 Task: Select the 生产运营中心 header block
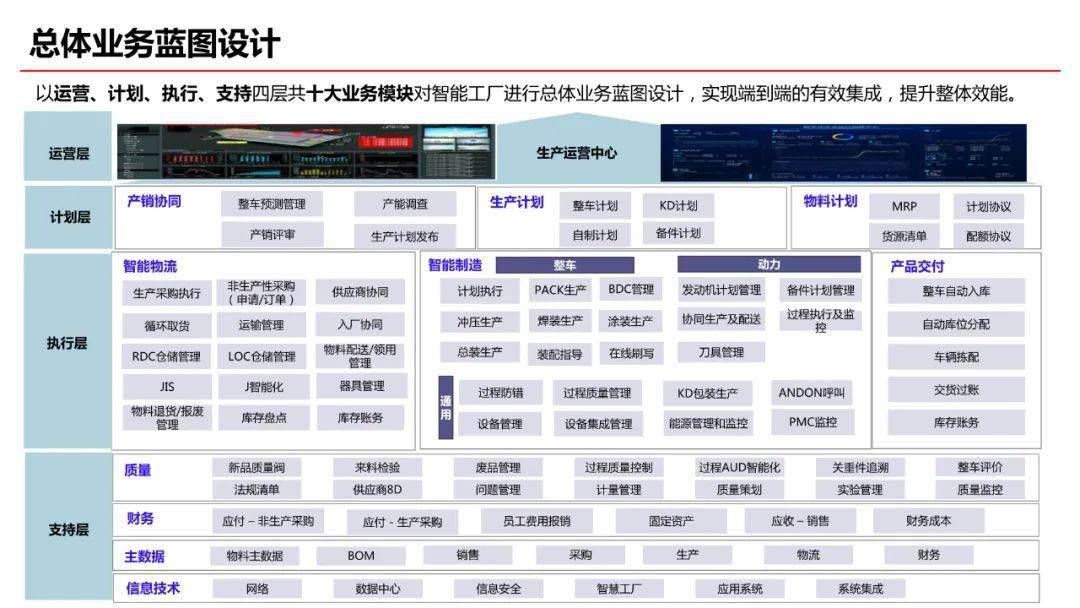point(576,153)
